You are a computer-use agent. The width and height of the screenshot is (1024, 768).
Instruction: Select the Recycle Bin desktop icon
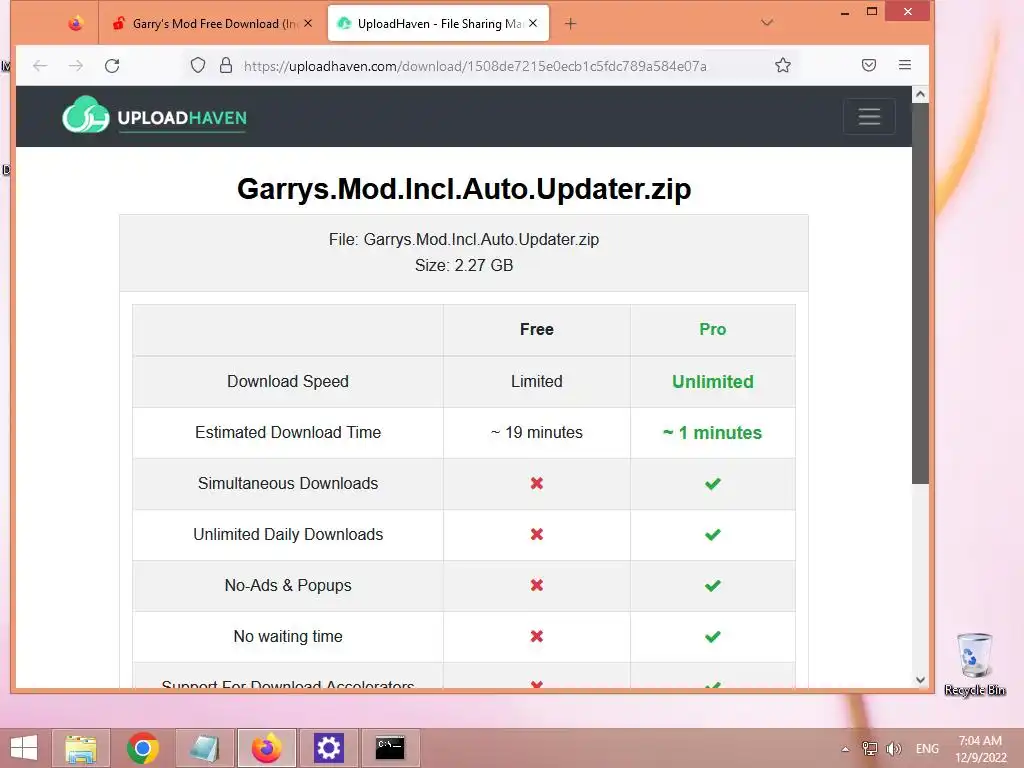tap(975, 665)
